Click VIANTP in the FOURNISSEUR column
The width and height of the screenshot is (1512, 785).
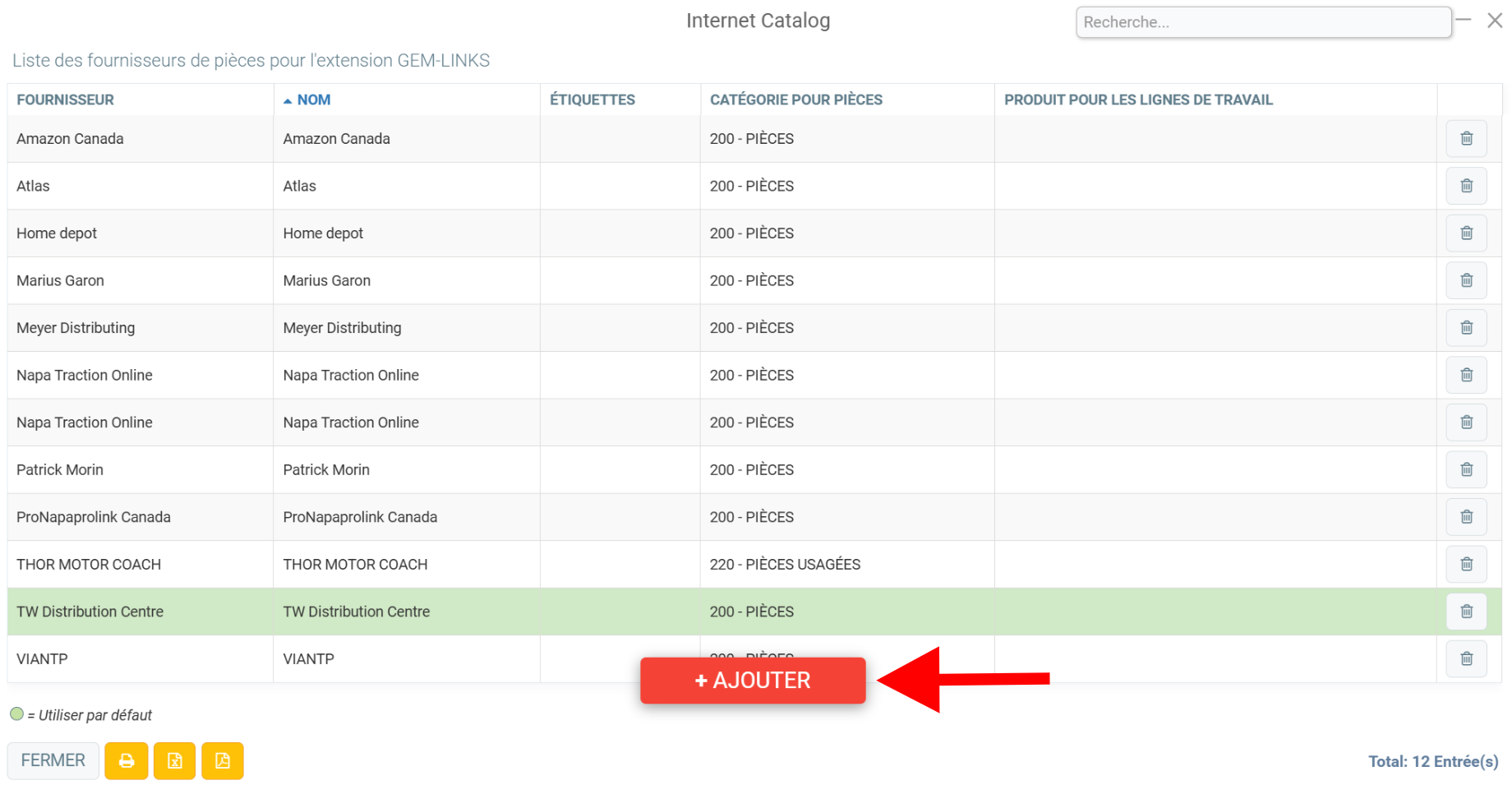tap(42, 658)
